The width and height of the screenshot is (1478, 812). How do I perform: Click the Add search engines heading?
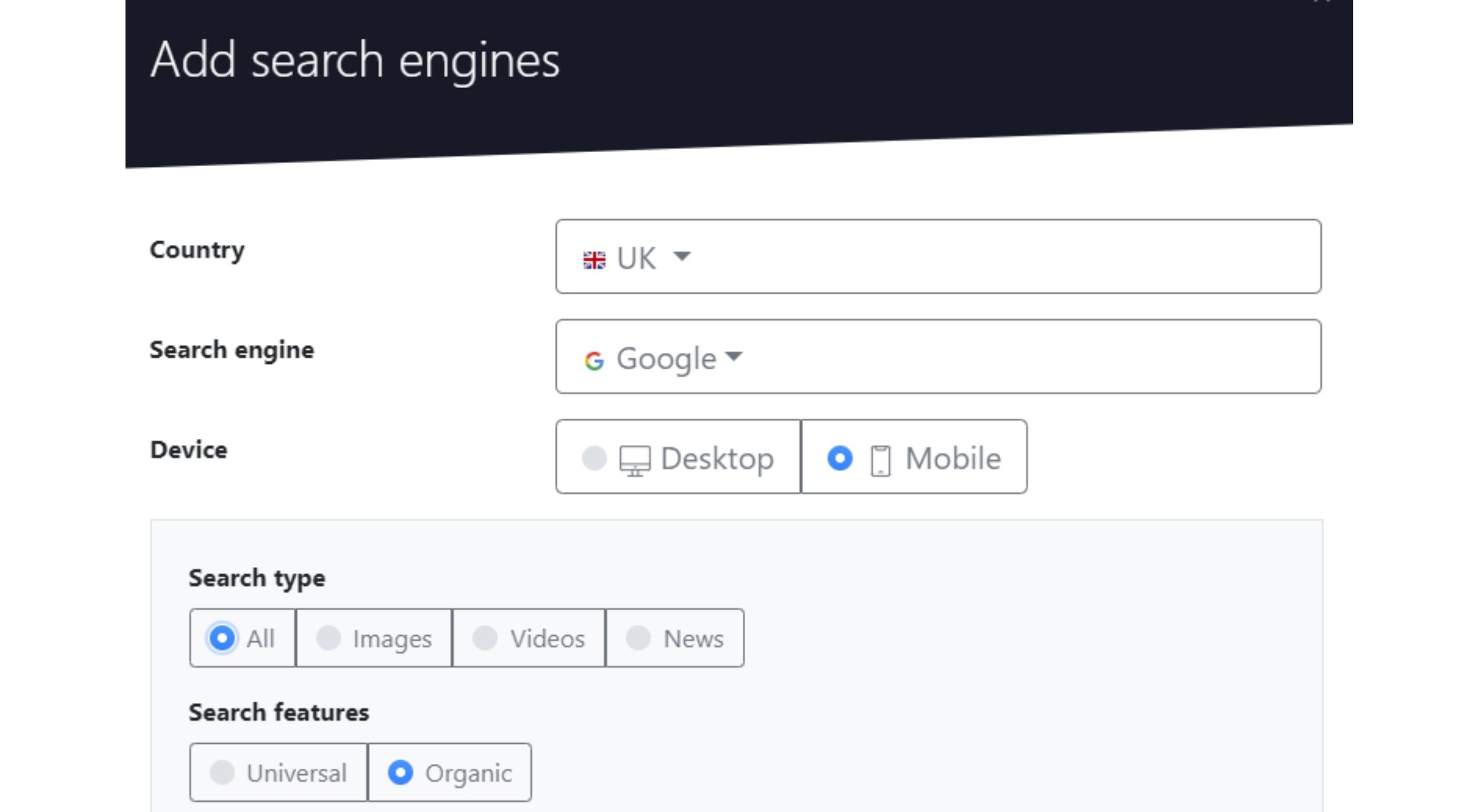pos(355,60)
